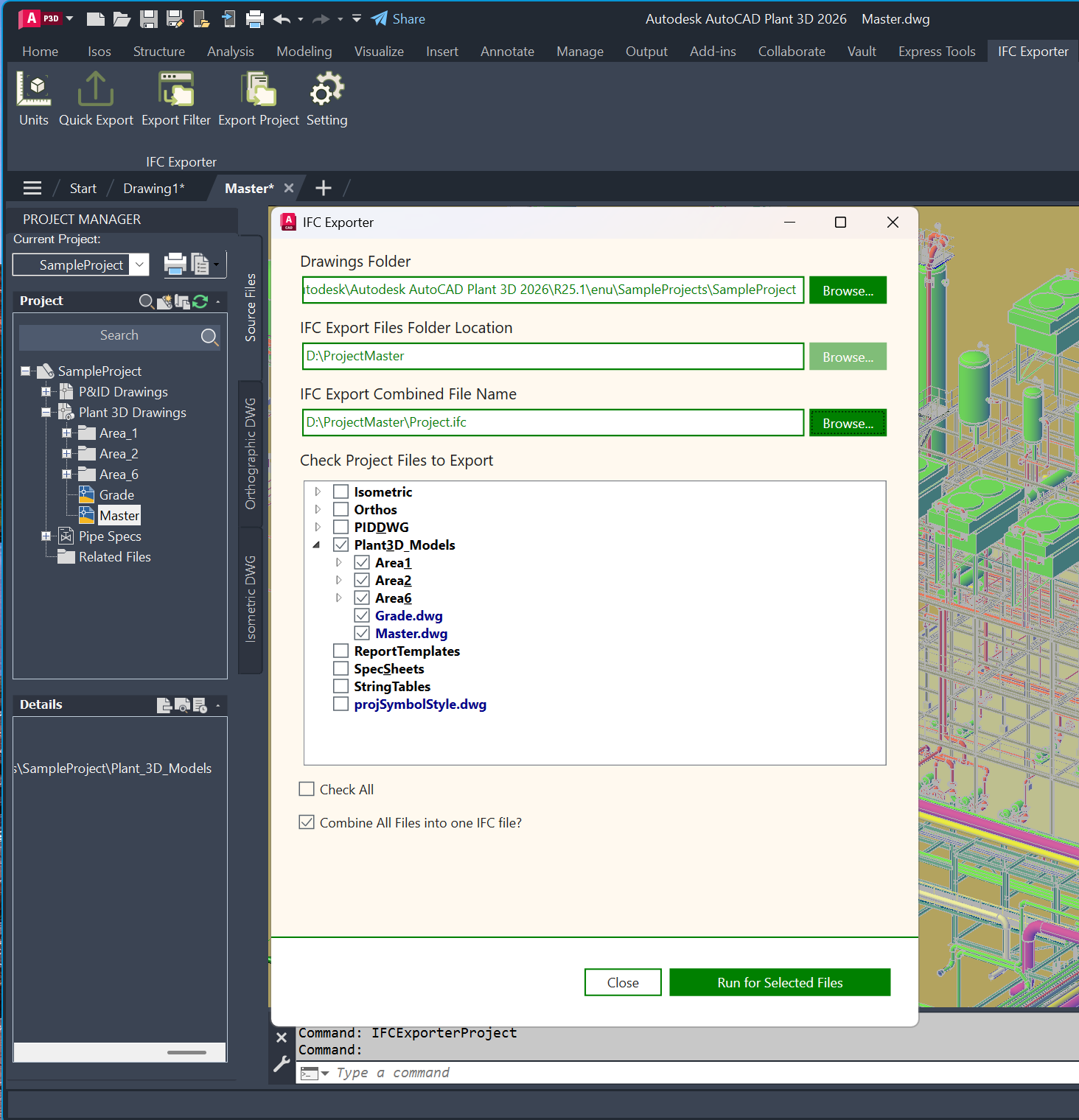Open the Drawing1 document tab
This screenshot has height=1120, width=1079.
(x=153, y=189)
